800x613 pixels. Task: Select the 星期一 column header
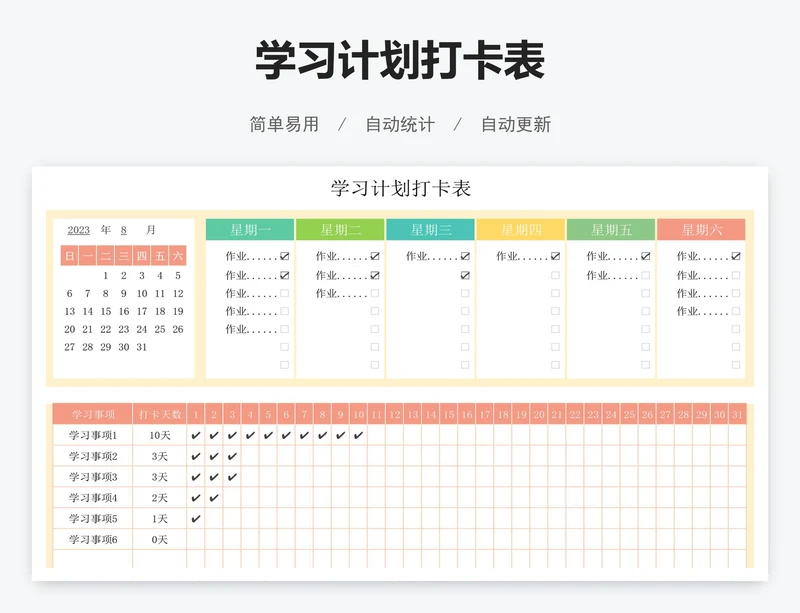coord(250,230)
